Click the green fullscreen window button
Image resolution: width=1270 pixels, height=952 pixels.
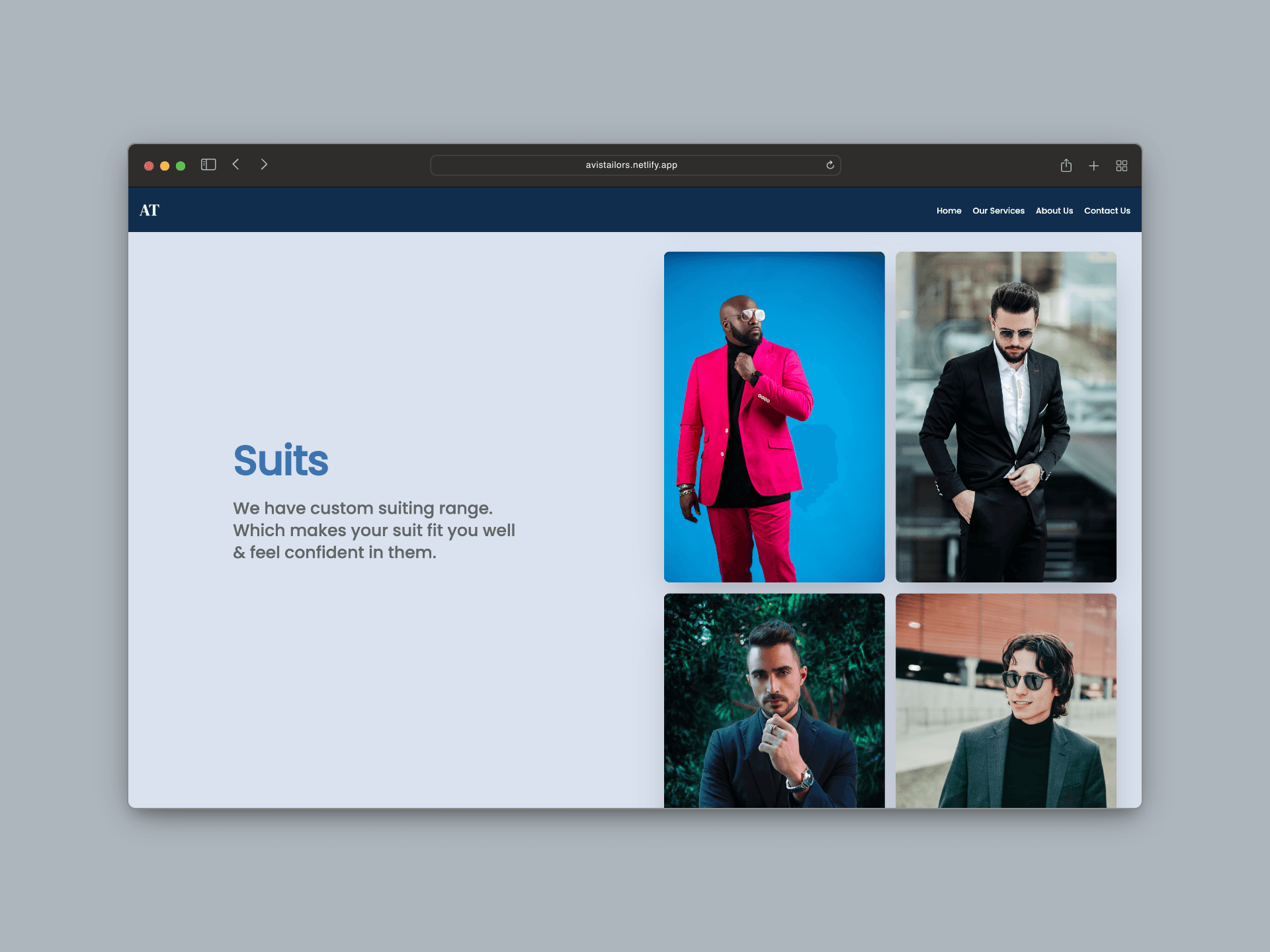pos(181,166)
